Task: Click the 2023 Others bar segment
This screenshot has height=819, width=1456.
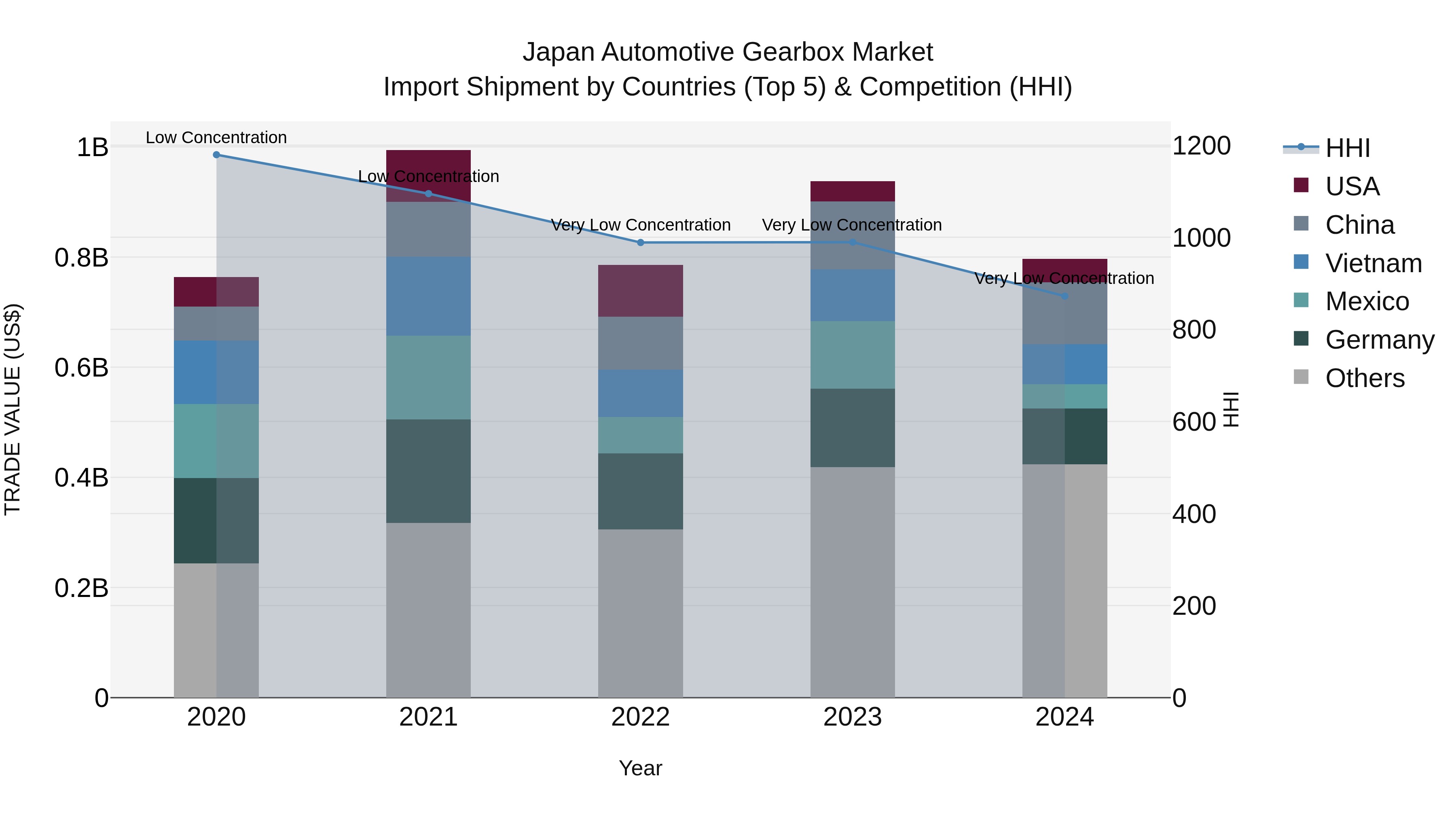Action: (x=852, y=582)
